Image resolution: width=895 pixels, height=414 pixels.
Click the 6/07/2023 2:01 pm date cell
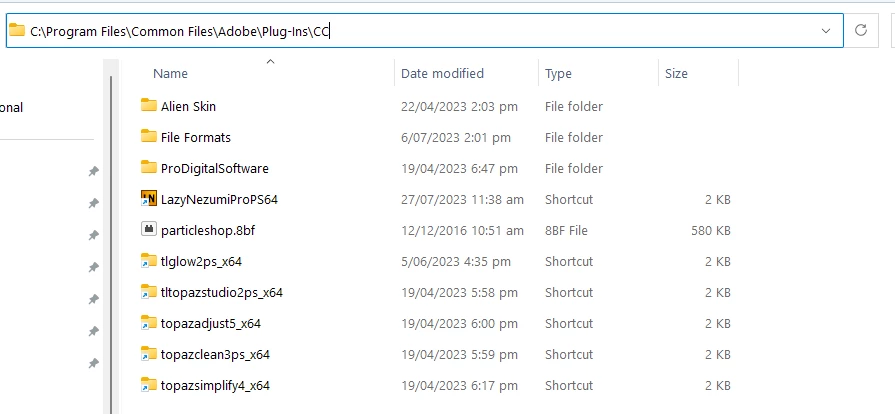coord(455,138)
